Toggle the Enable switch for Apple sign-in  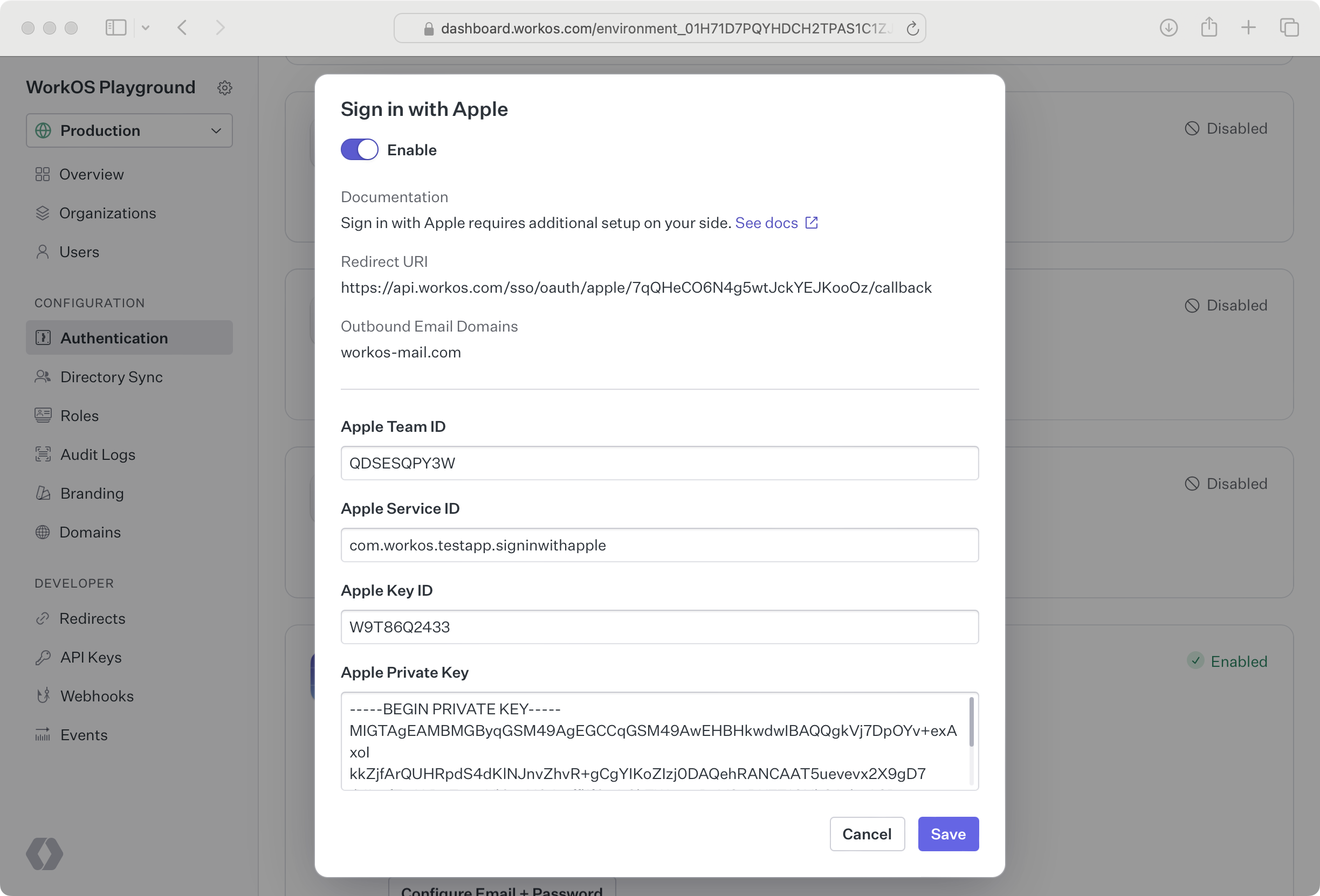[x=359, y=150]
